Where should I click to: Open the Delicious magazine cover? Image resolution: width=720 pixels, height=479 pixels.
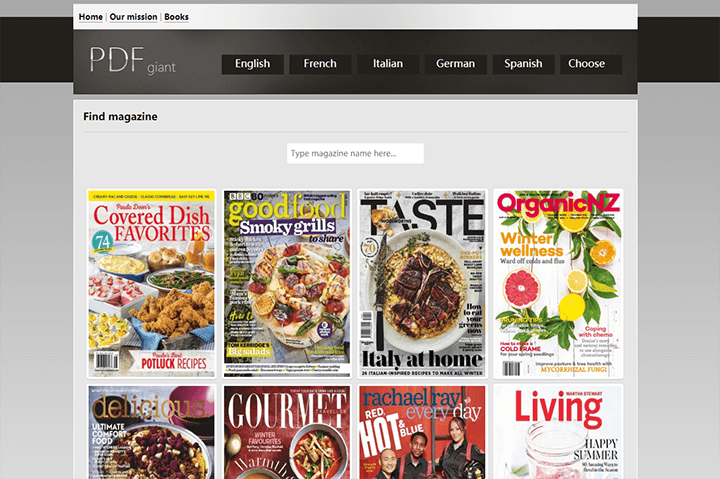(x=151, y=433)
